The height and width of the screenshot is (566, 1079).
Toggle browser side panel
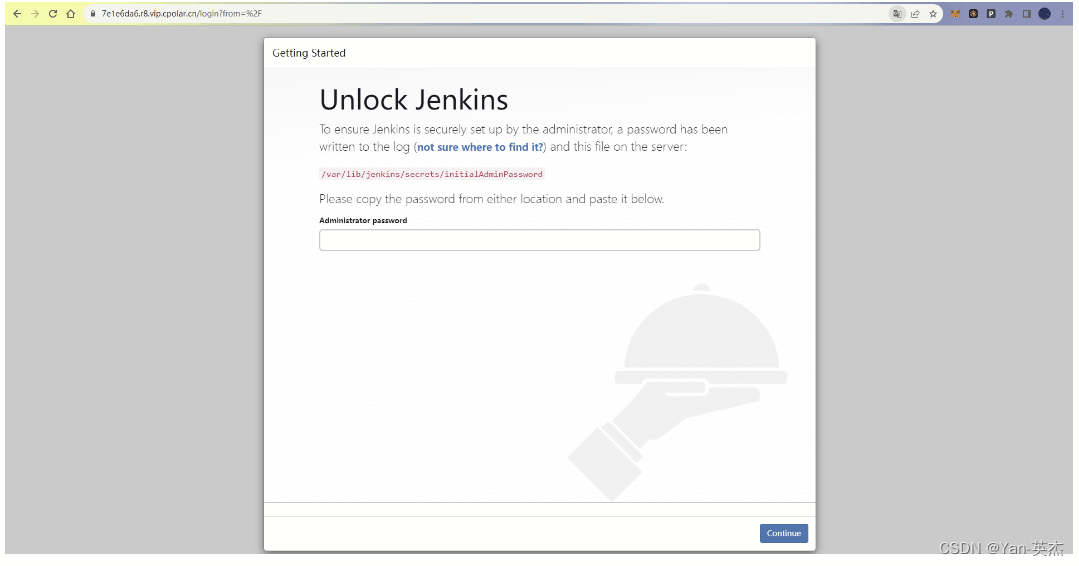[1027, 14]
